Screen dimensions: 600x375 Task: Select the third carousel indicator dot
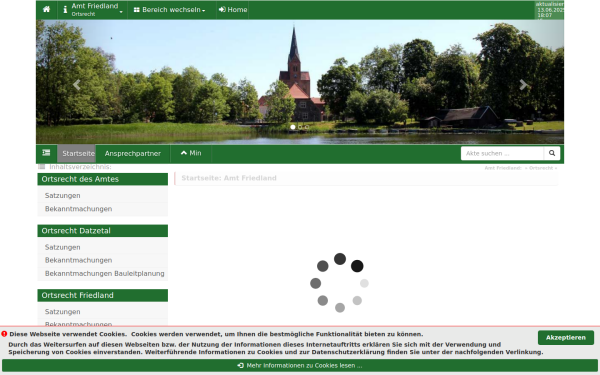click(x=307, y=127)
